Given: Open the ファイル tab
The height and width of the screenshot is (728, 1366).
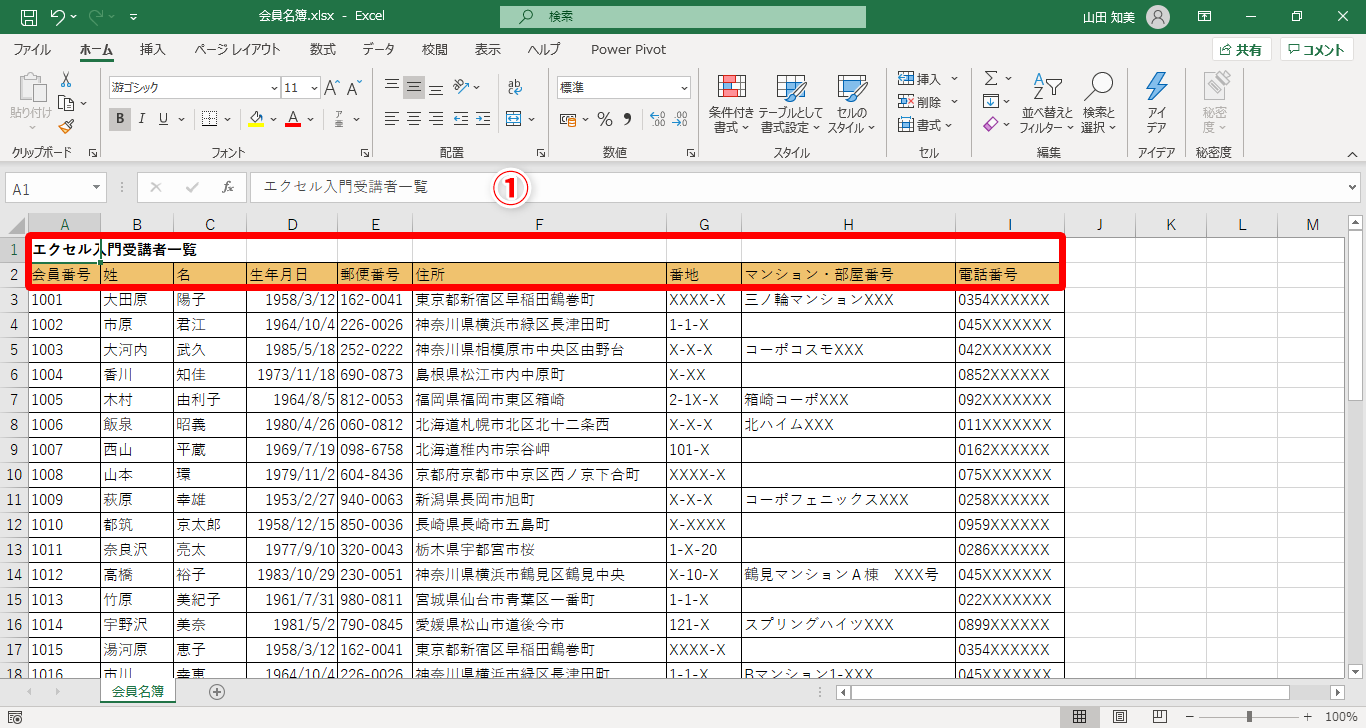Looking at the screenshot, I should tap(32, 50).
